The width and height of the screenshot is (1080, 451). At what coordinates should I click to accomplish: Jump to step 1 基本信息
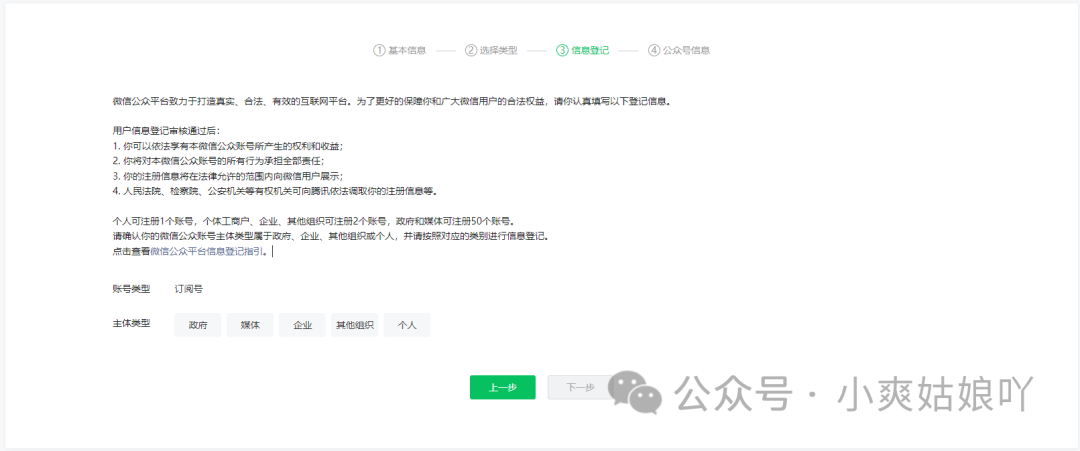pyautogui.click(x=399, y=50)
